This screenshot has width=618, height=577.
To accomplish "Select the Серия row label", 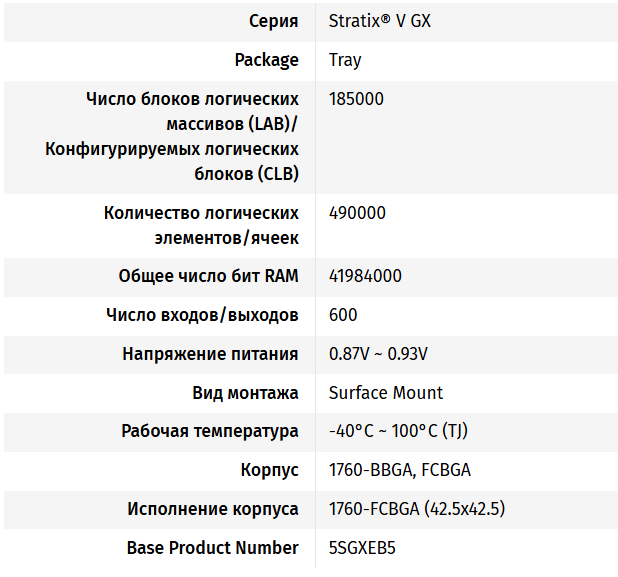I will 274,21.
